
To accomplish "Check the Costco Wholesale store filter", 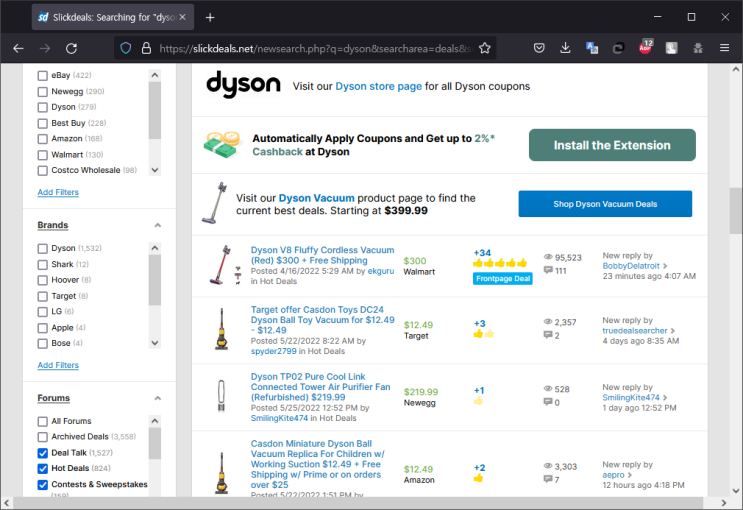I will pyautogui.click(x=43, y=171).
